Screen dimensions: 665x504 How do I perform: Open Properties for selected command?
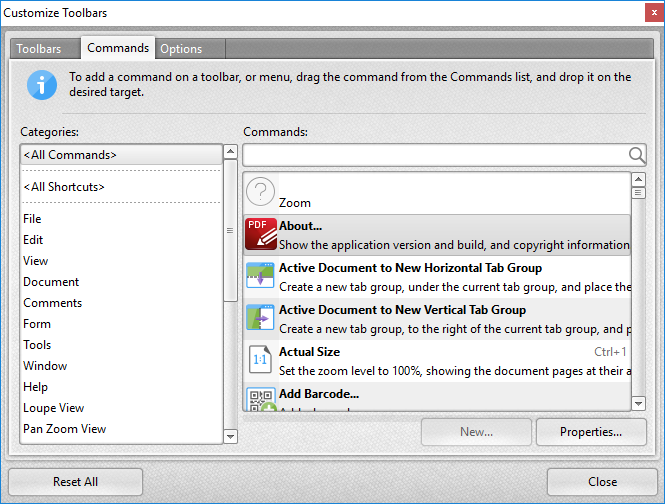coord(591,432)
